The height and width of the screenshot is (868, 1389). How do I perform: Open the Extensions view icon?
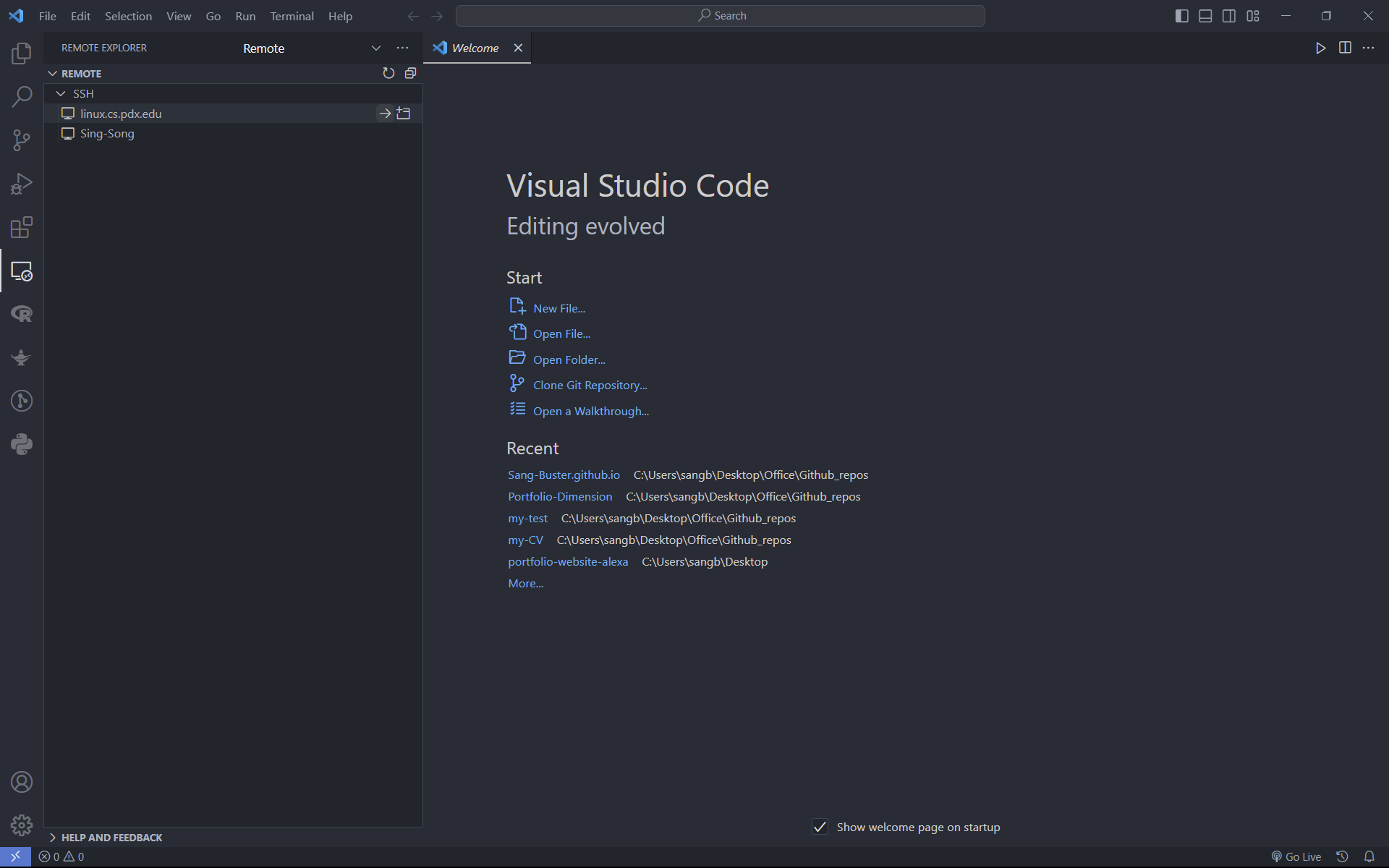point(22,228)
